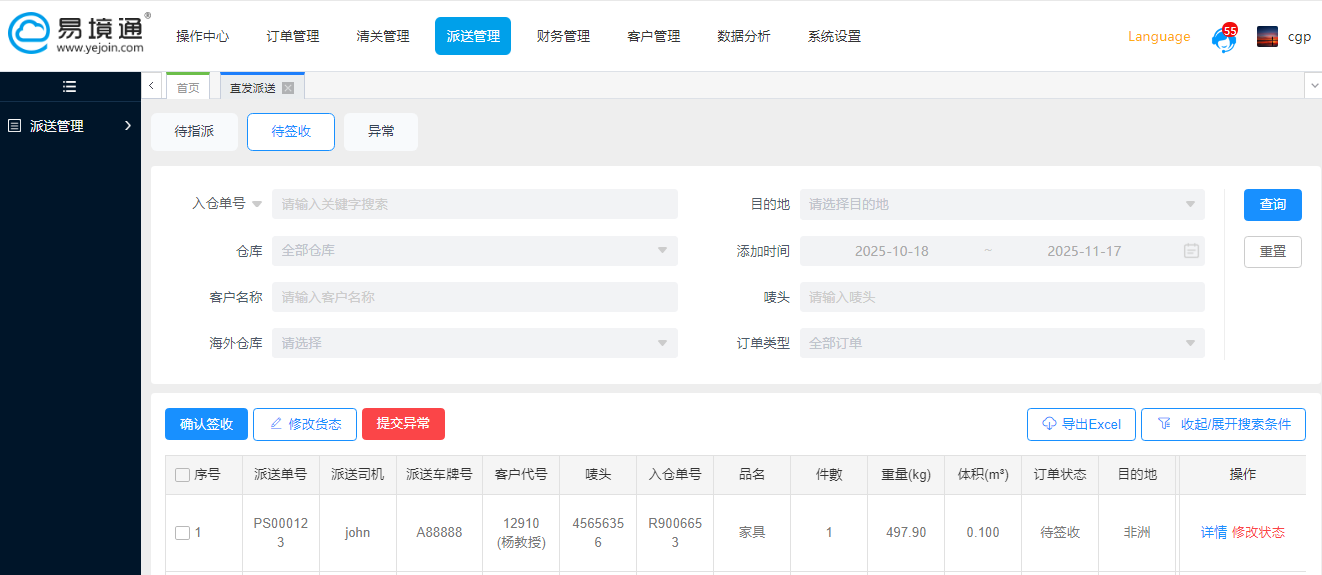Close the 直发派送 tab
1322x575 pixels.
[288, 88]
